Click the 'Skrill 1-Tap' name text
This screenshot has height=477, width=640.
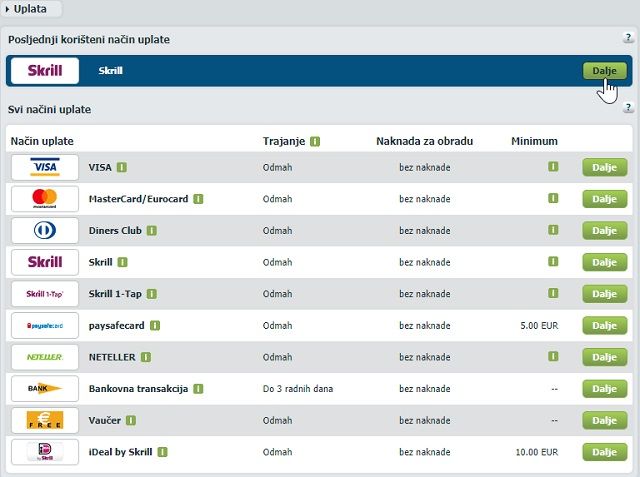tap(115, 294)
